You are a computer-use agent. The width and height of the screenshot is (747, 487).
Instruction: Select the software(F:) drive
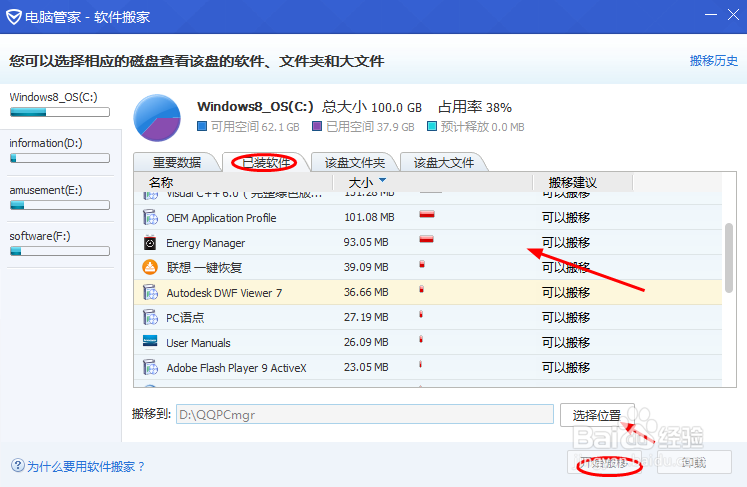pyautogui.click(x=60, y=244)
